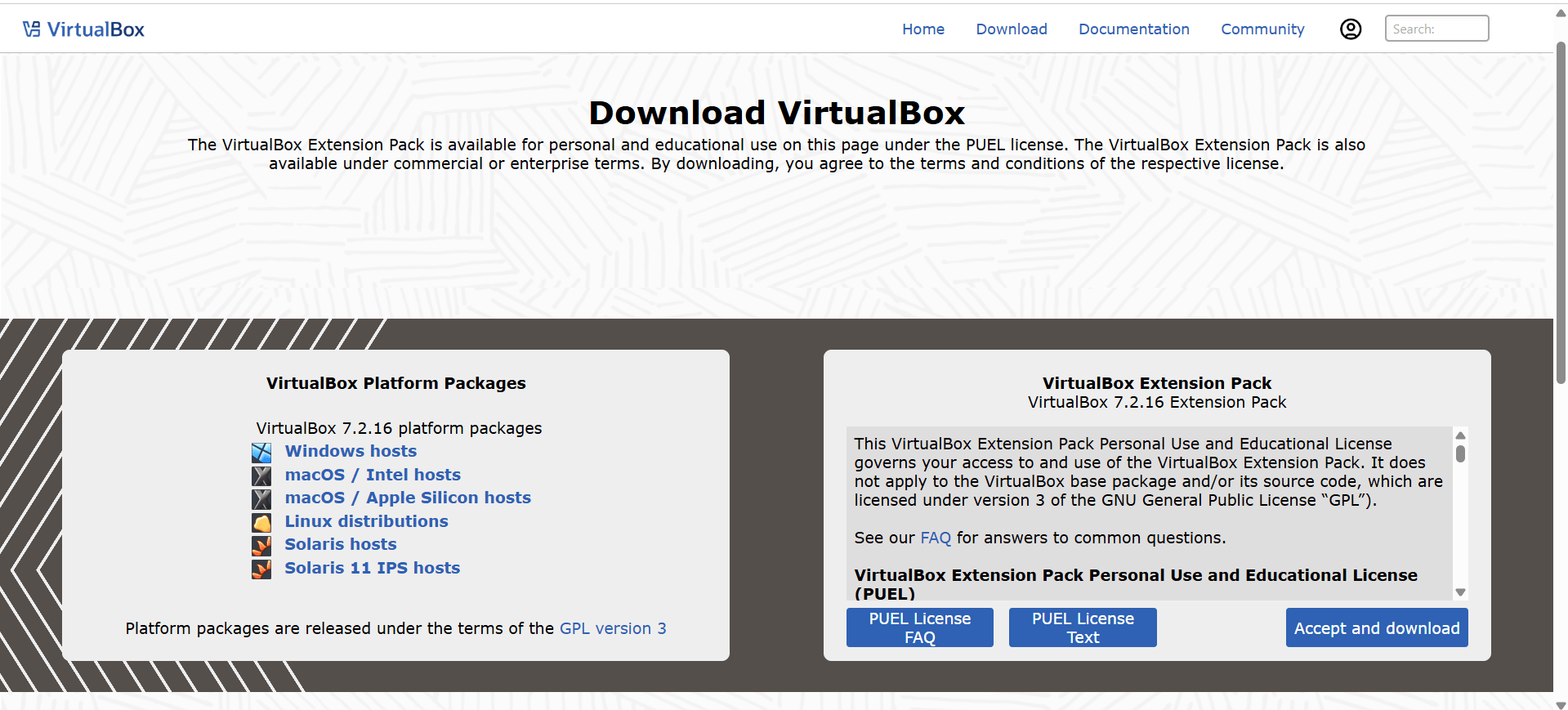
Task: Click the macOS Intel hosts icon
Action: coord(261,476)
